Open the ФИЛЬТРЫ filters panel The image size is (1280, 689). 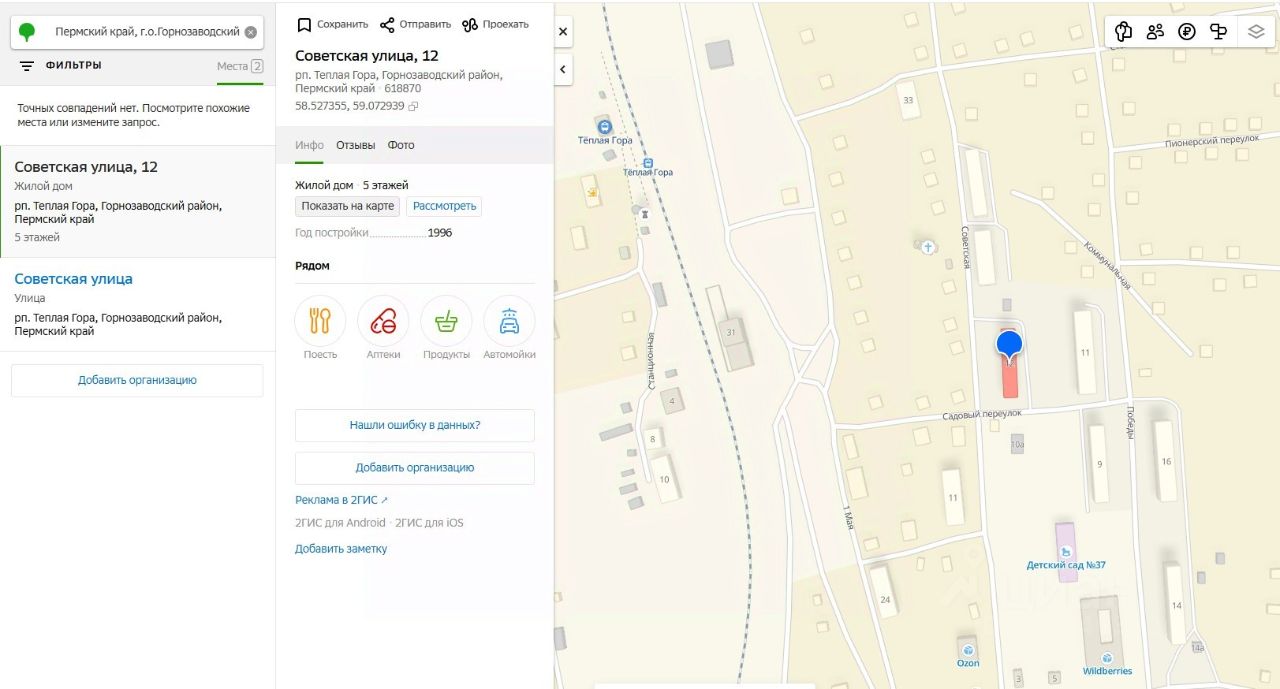tap(60, 66)
